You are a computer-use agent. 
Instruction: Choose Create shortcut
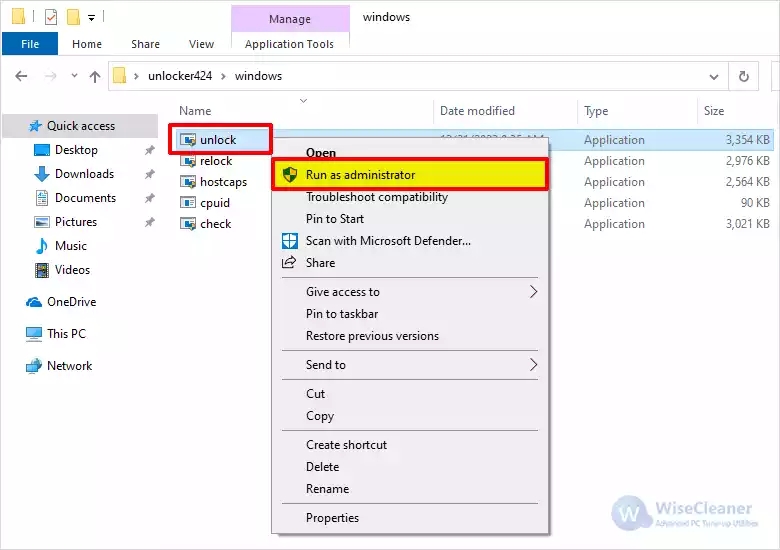click(x=410, y=445)
